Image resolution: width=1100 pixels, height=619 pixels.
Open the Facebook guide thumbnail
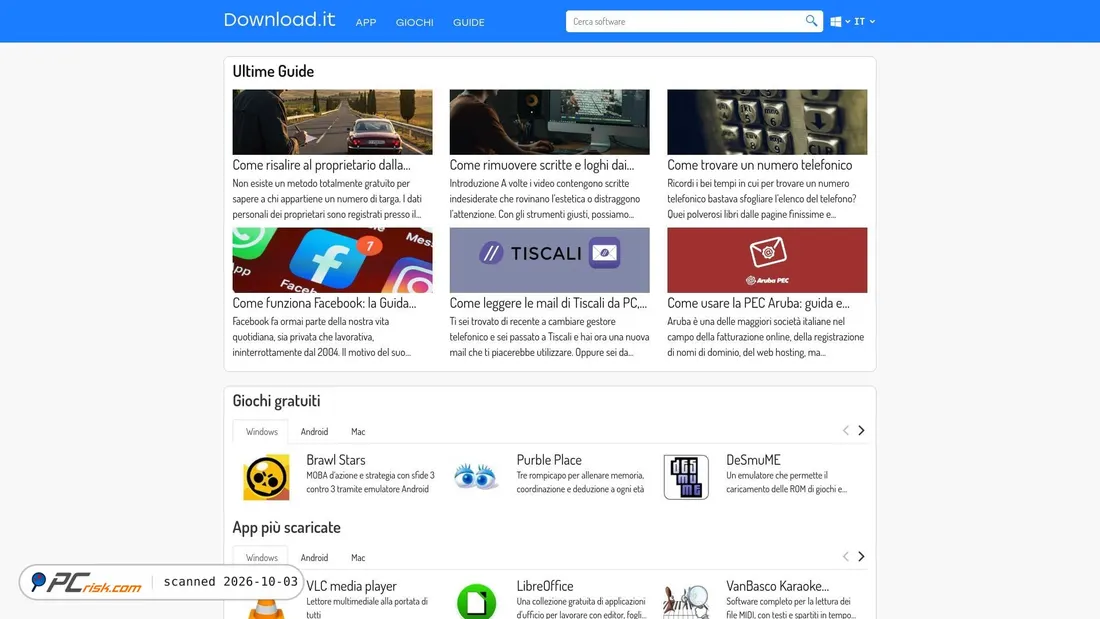click(x=333, y=260)
